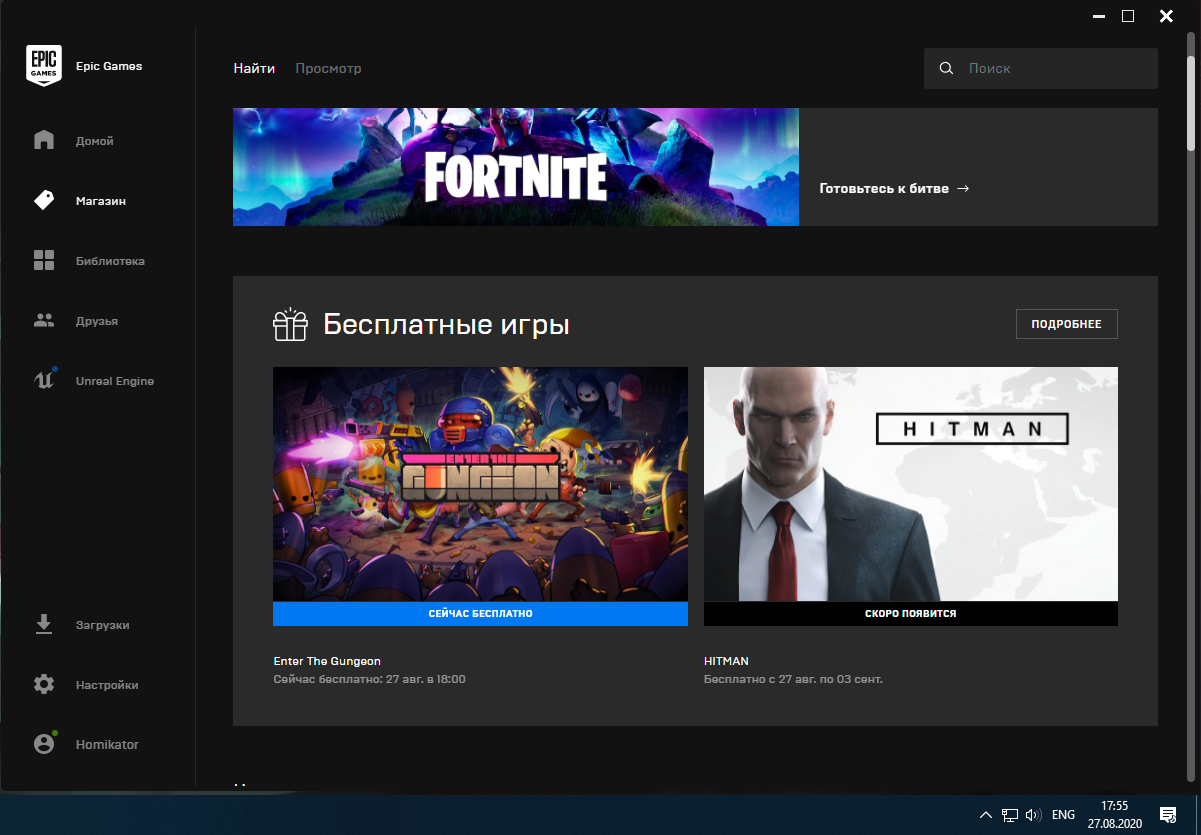Open Unreal Engine label in sidebar

click(115, 381)
